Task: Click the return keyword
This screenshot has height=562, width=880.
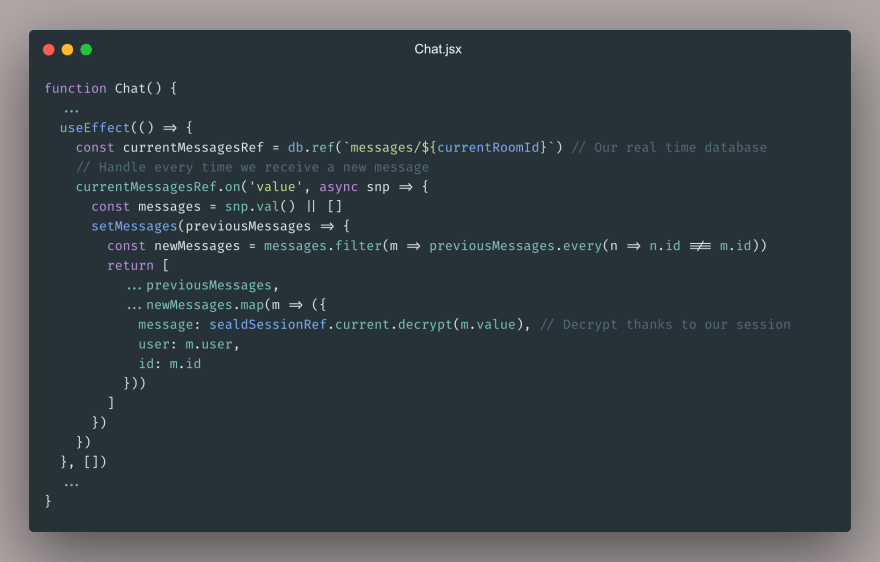Action: [130, 266]
